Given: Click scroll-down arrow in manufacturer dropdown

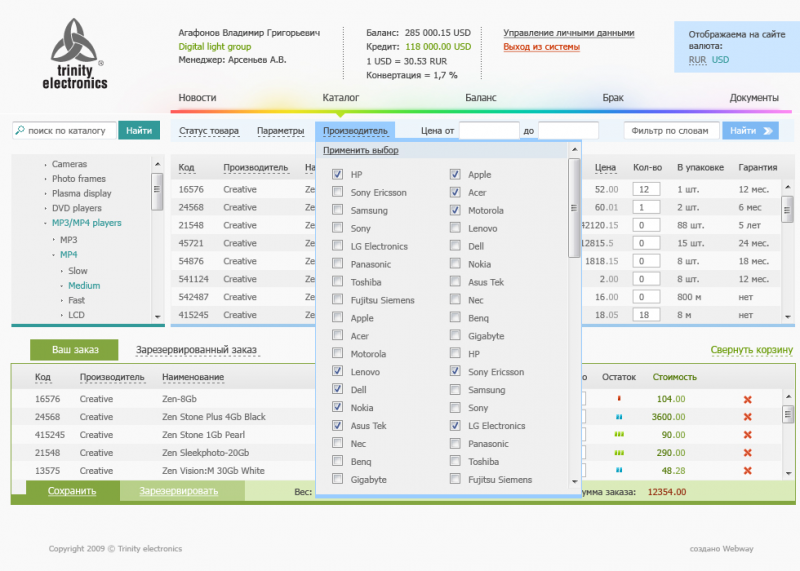Looking at the screenshot, I should tap(574, 481).
